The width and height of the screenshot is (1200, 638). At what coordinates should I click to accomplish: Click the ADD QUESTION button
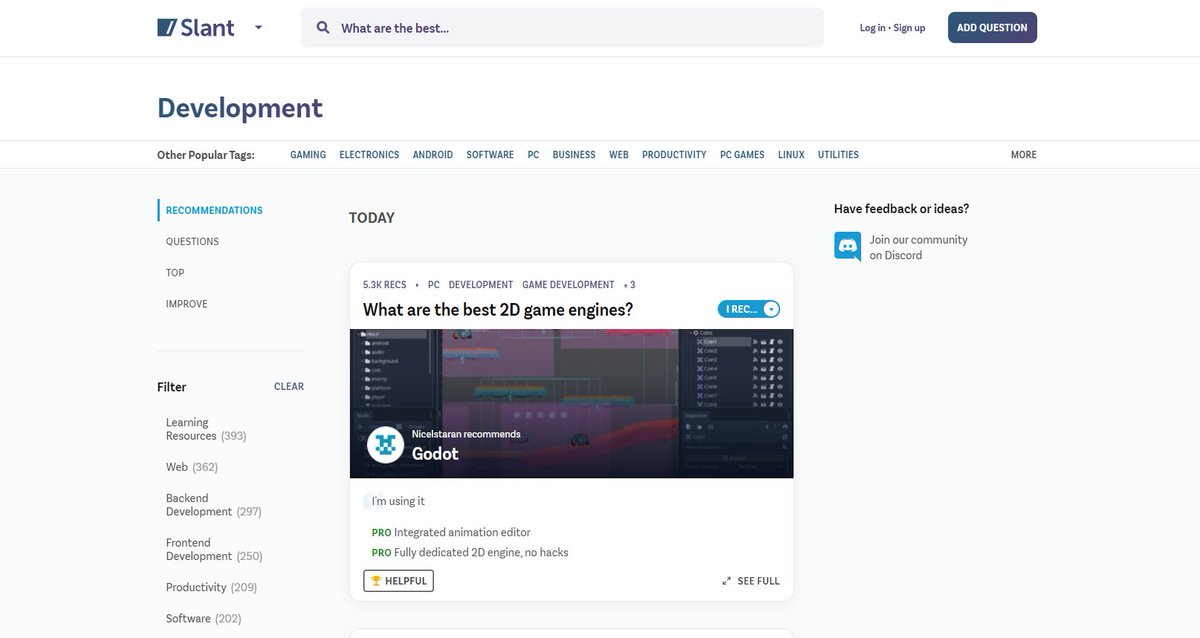992,28
